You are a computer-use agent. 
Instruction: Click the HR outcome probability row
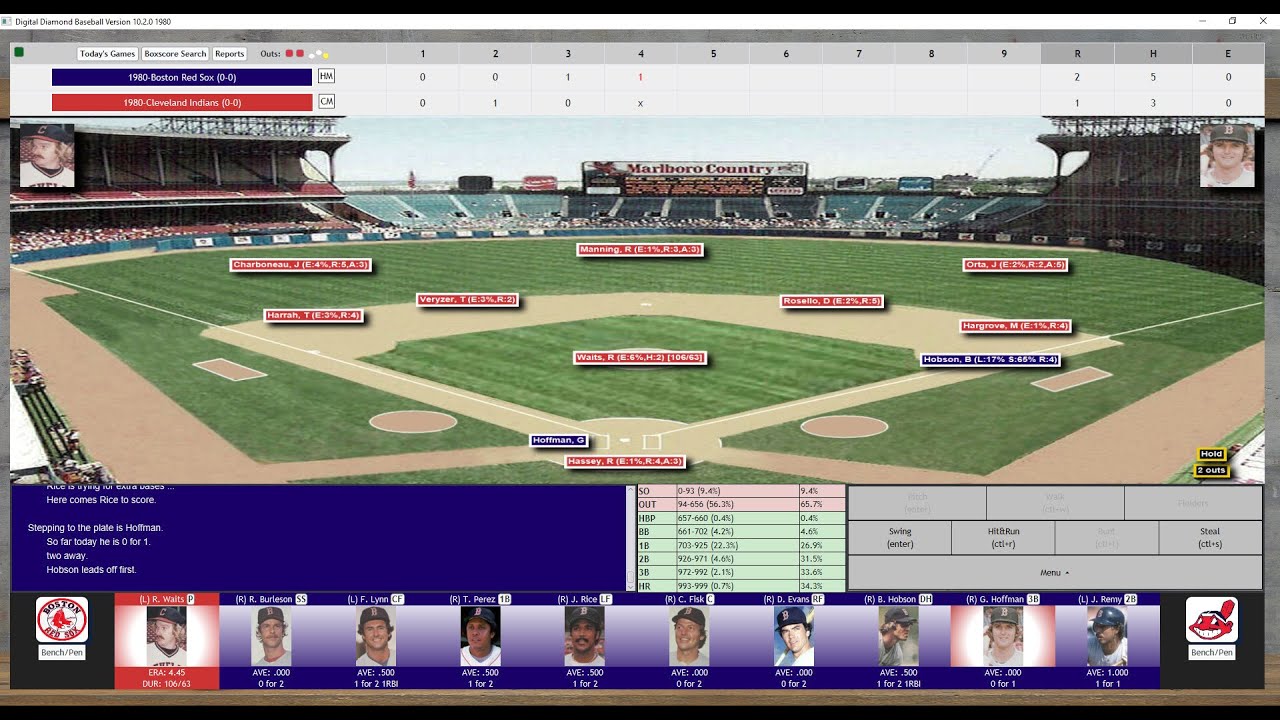click(741, 585)
